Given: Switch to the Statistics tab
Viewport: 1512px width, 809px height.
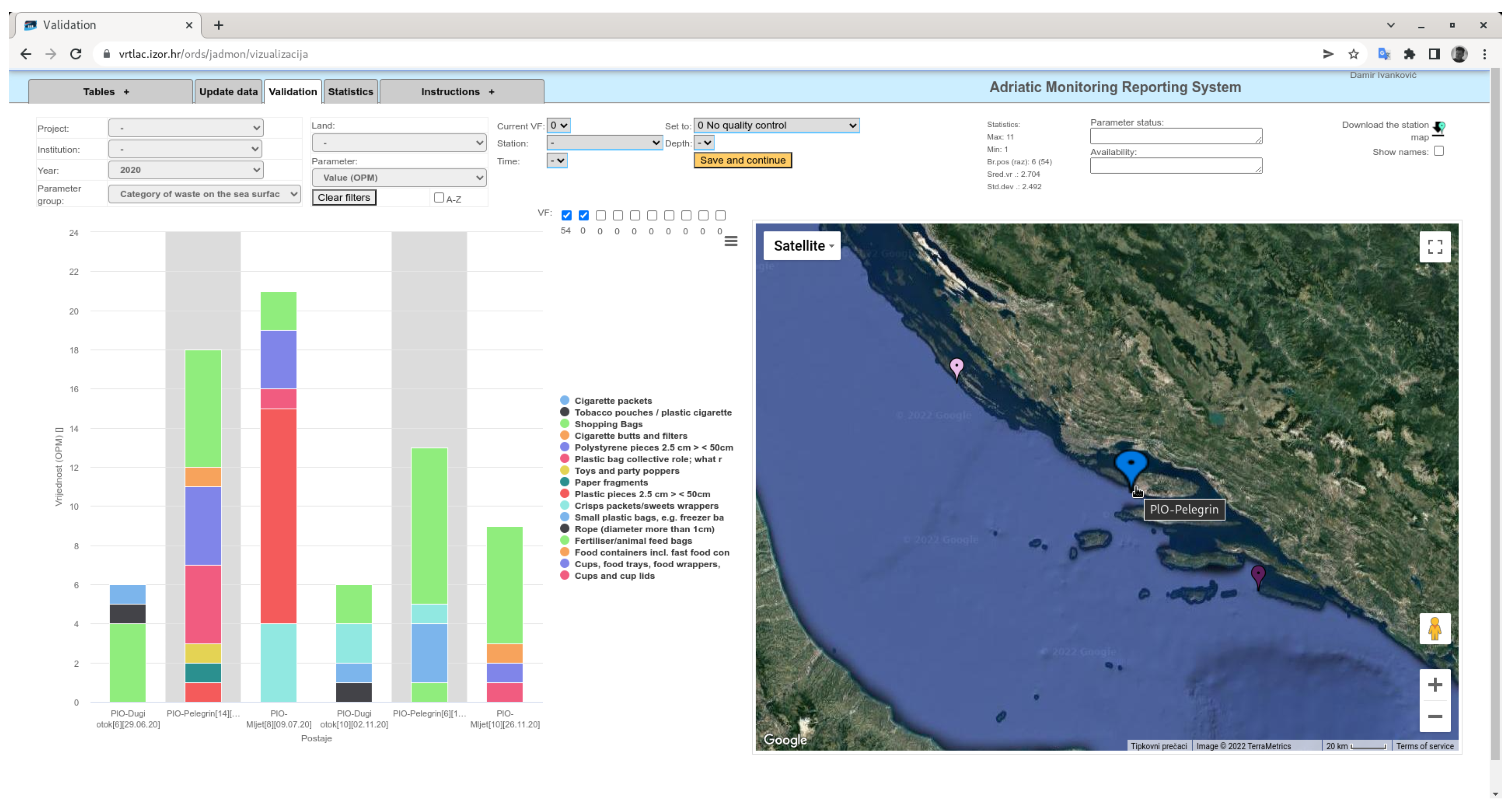Looking at the screenshot, I should 350,92.
